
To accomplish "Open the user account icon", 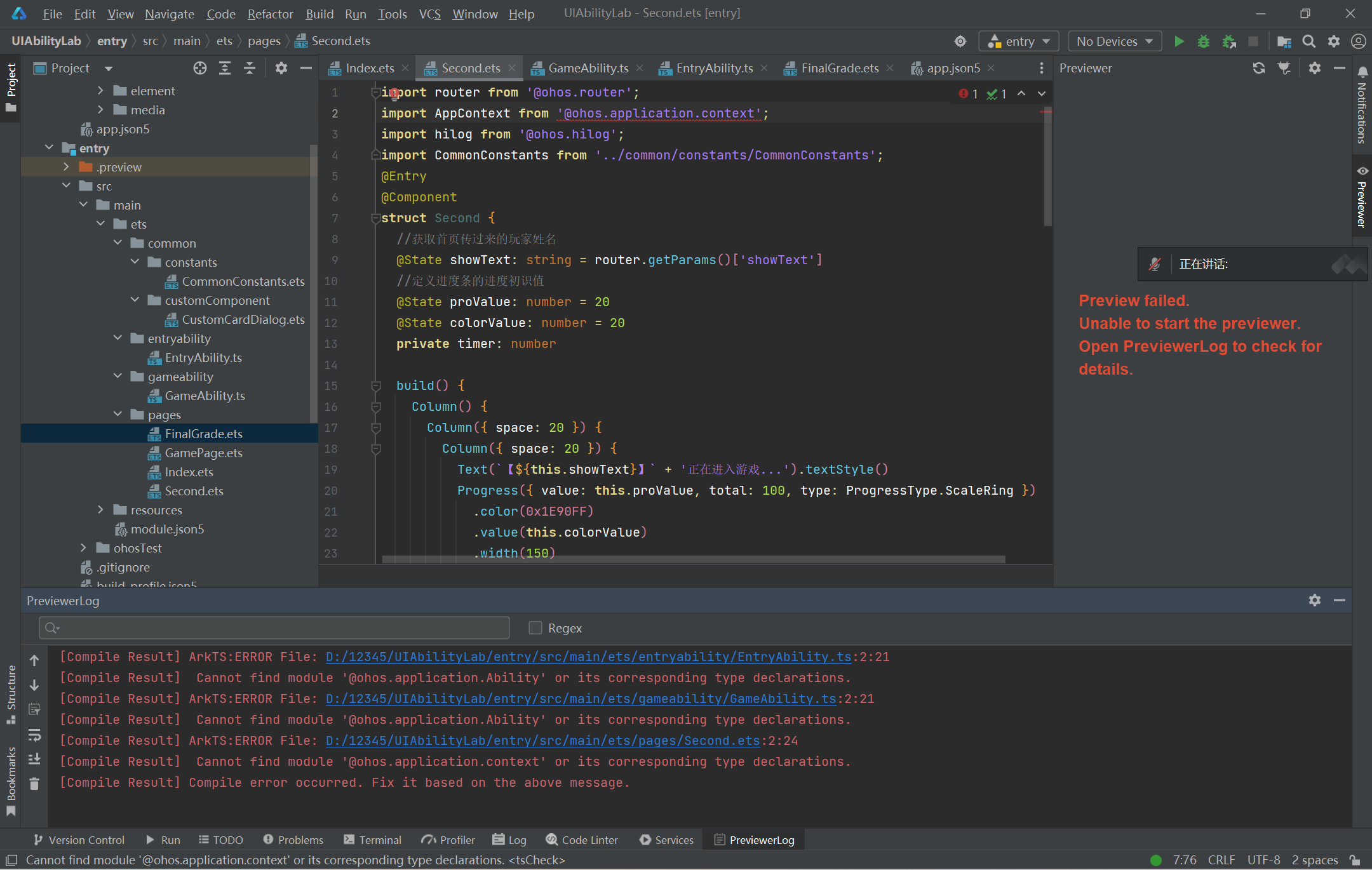I will click(x=1358, y=41).
